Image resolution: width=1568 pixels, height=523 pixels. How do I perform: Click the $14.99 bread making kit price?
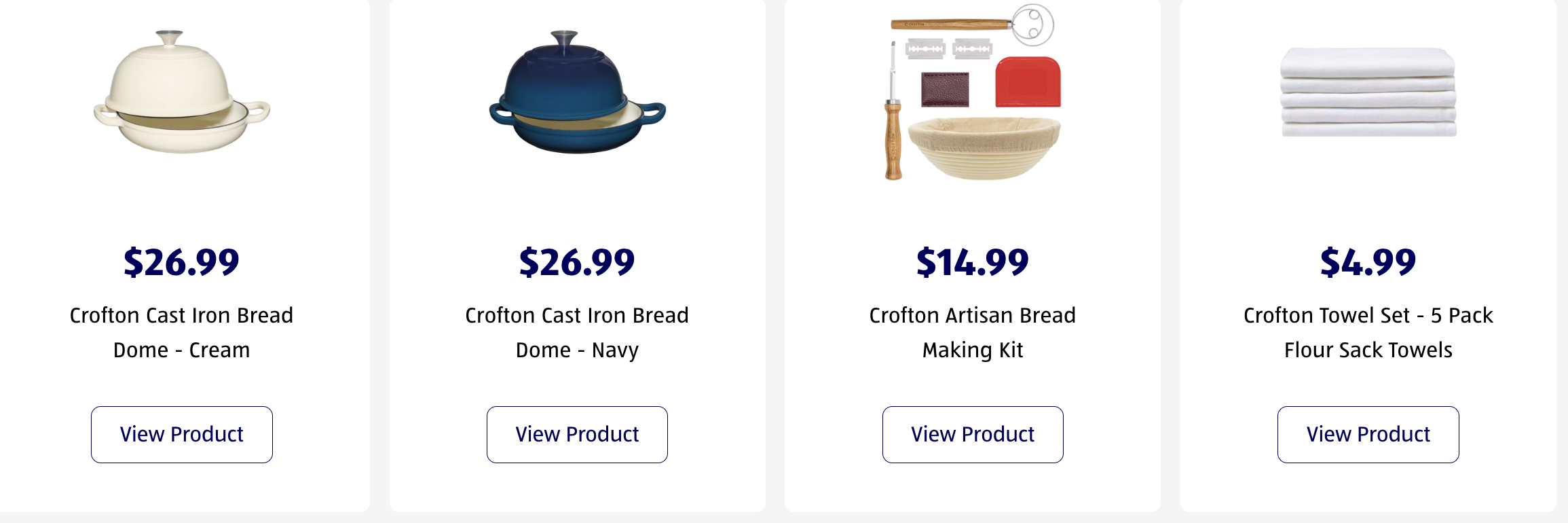[973, 262]
